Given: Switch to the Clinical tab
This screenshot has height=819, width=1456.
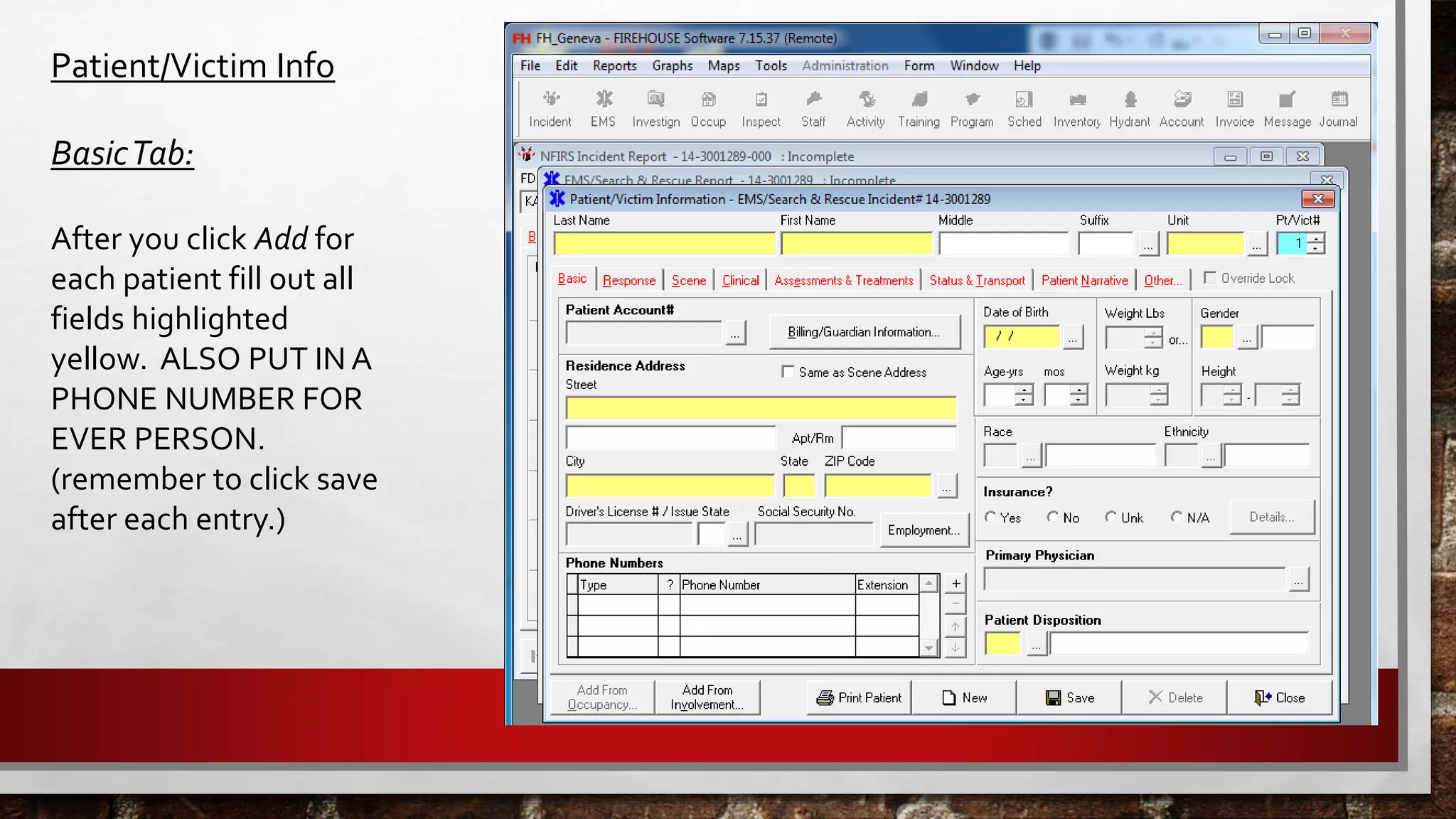Looking at the screenshot, I should (x=741, y=280).
